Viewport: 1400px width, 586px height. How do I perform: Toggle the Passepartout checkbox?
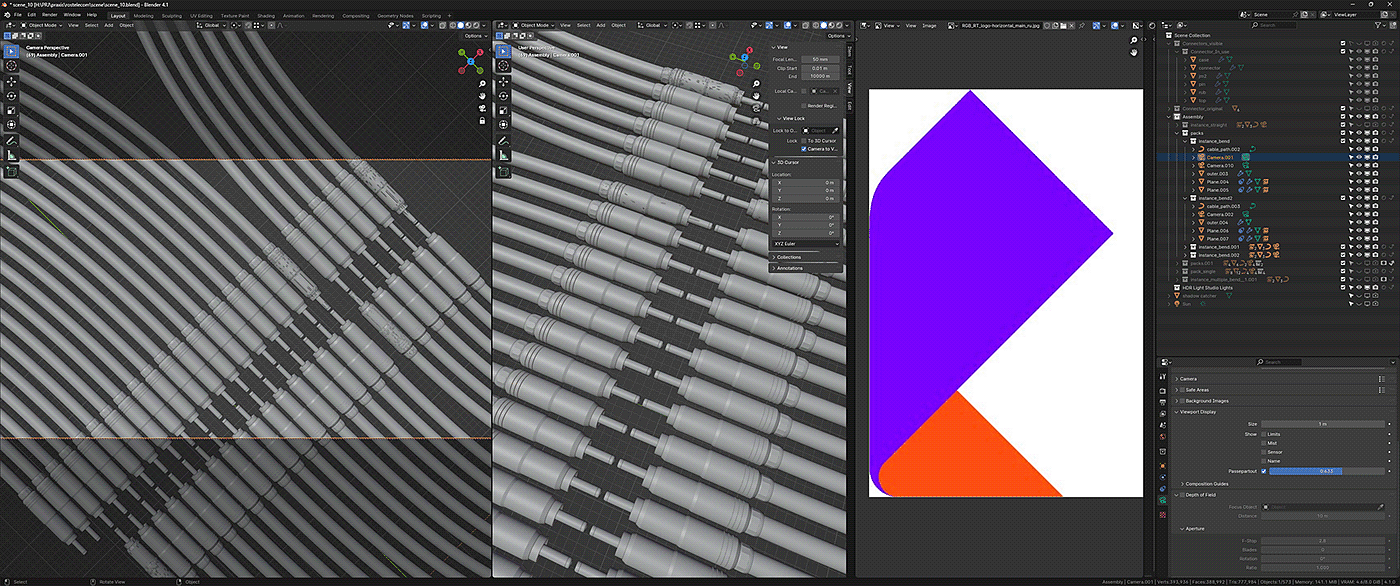(1264, 470)
